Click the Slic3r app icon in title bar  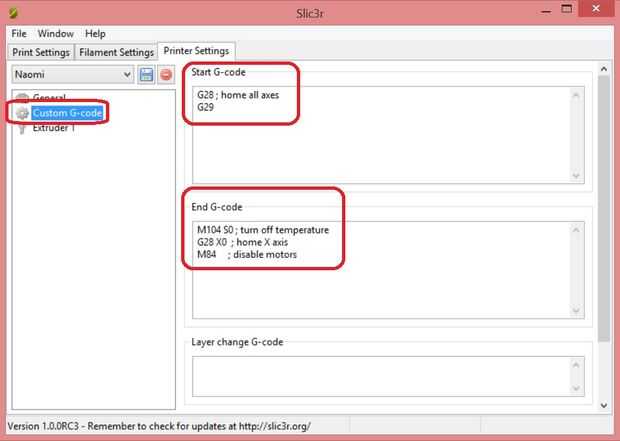point(13,13)
